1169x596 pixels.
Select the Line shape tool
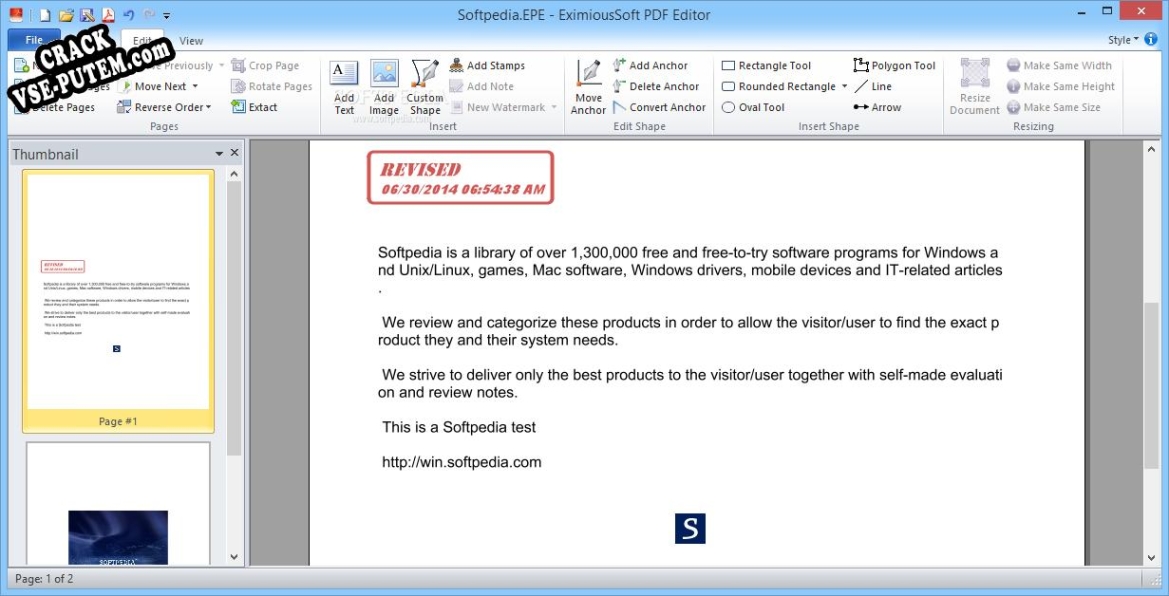873,87
